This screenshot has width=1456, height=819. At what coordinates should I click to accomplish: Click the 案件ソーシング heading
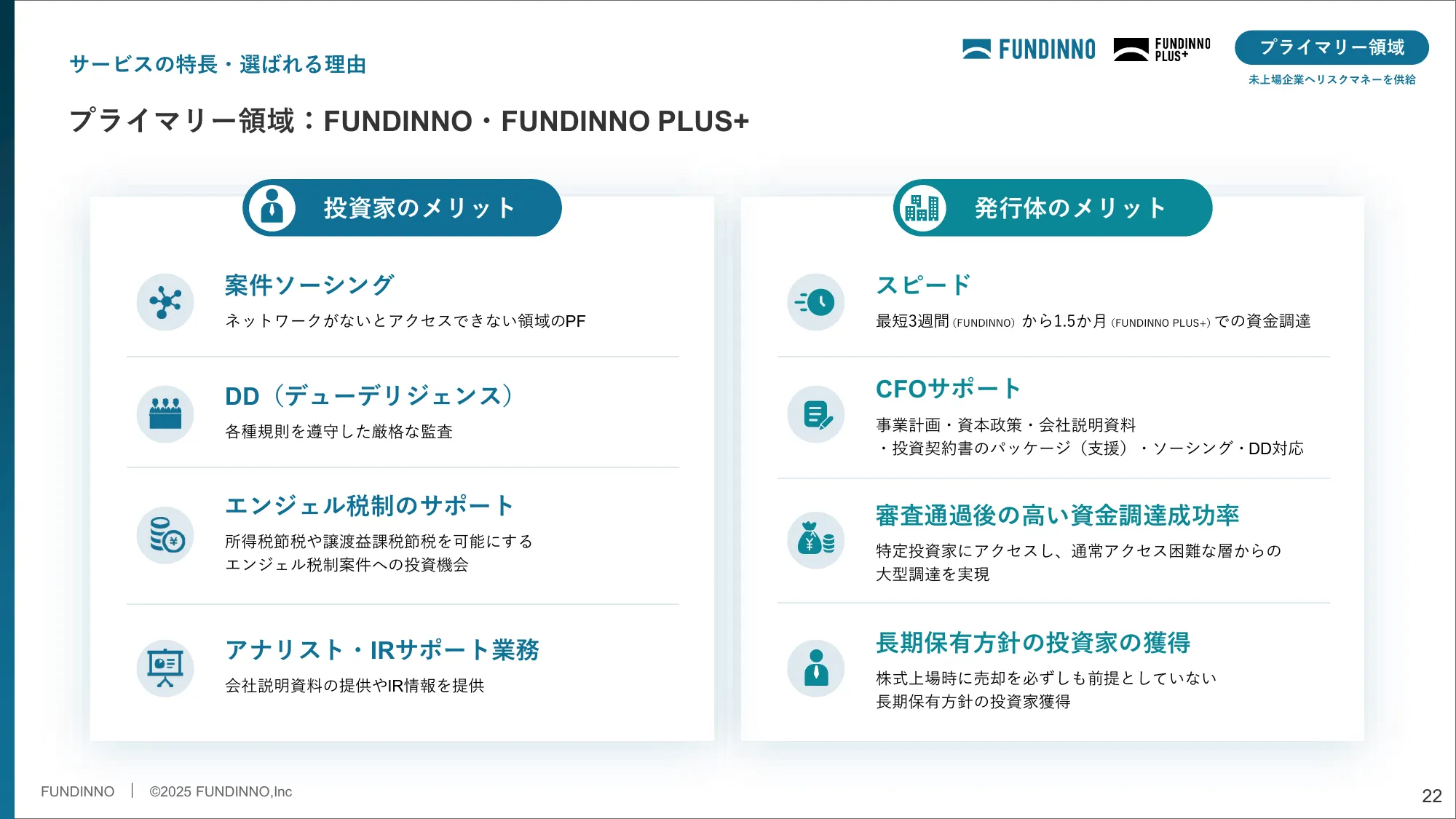309,285
